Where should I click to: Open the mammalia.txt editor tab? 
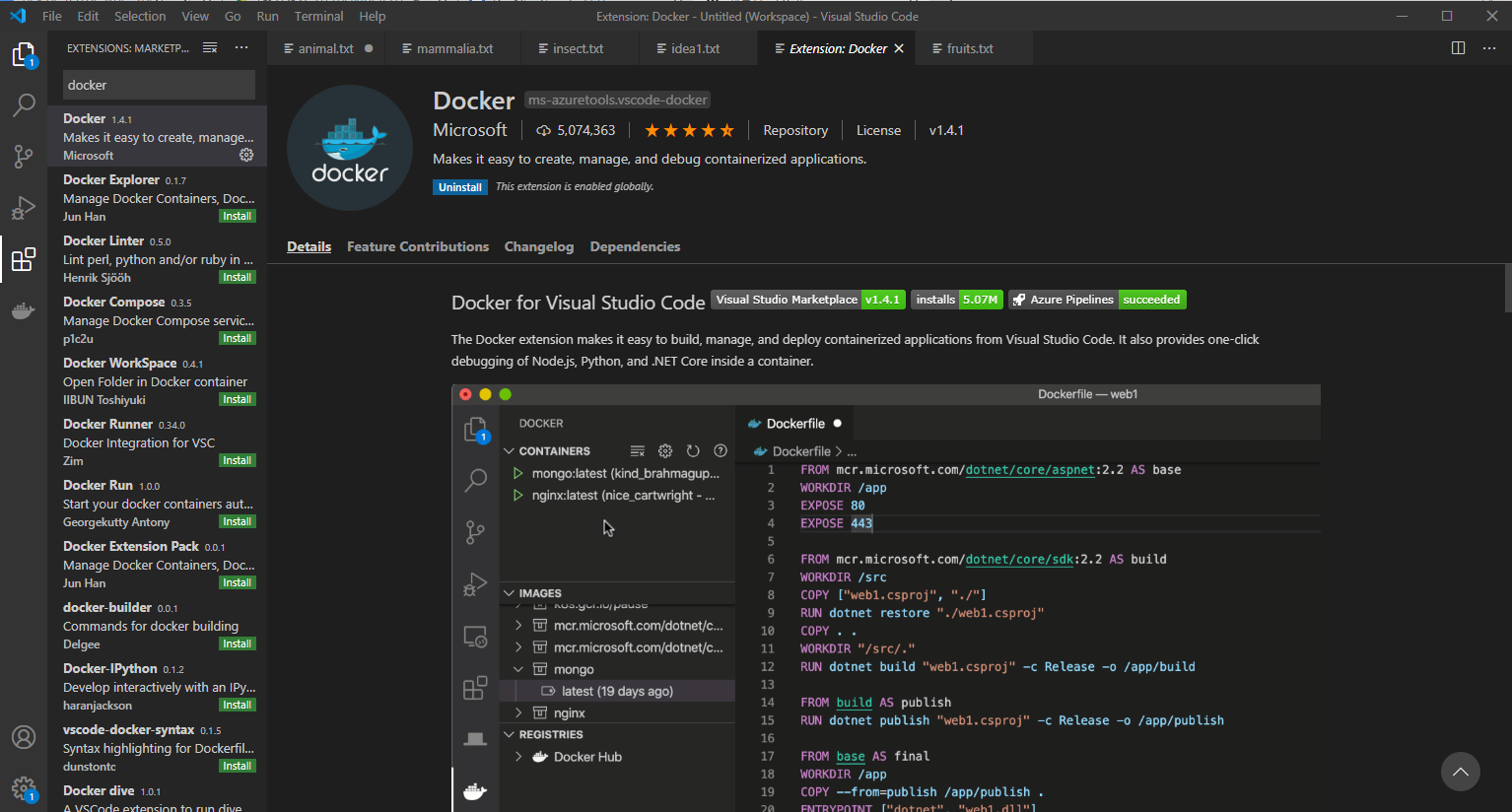tap(454, 48)
